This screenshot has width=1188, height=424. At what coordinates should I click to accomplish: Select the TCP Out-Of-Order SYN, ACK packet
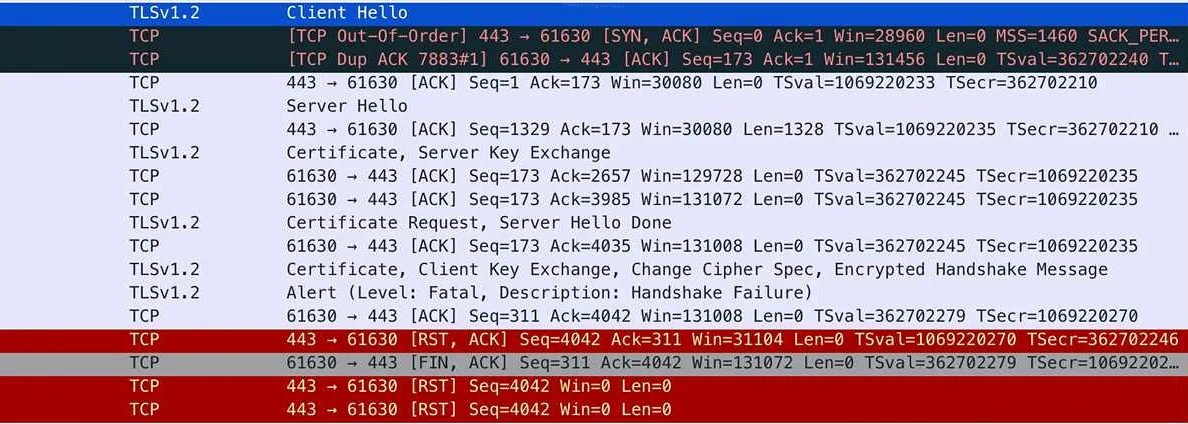594,36
